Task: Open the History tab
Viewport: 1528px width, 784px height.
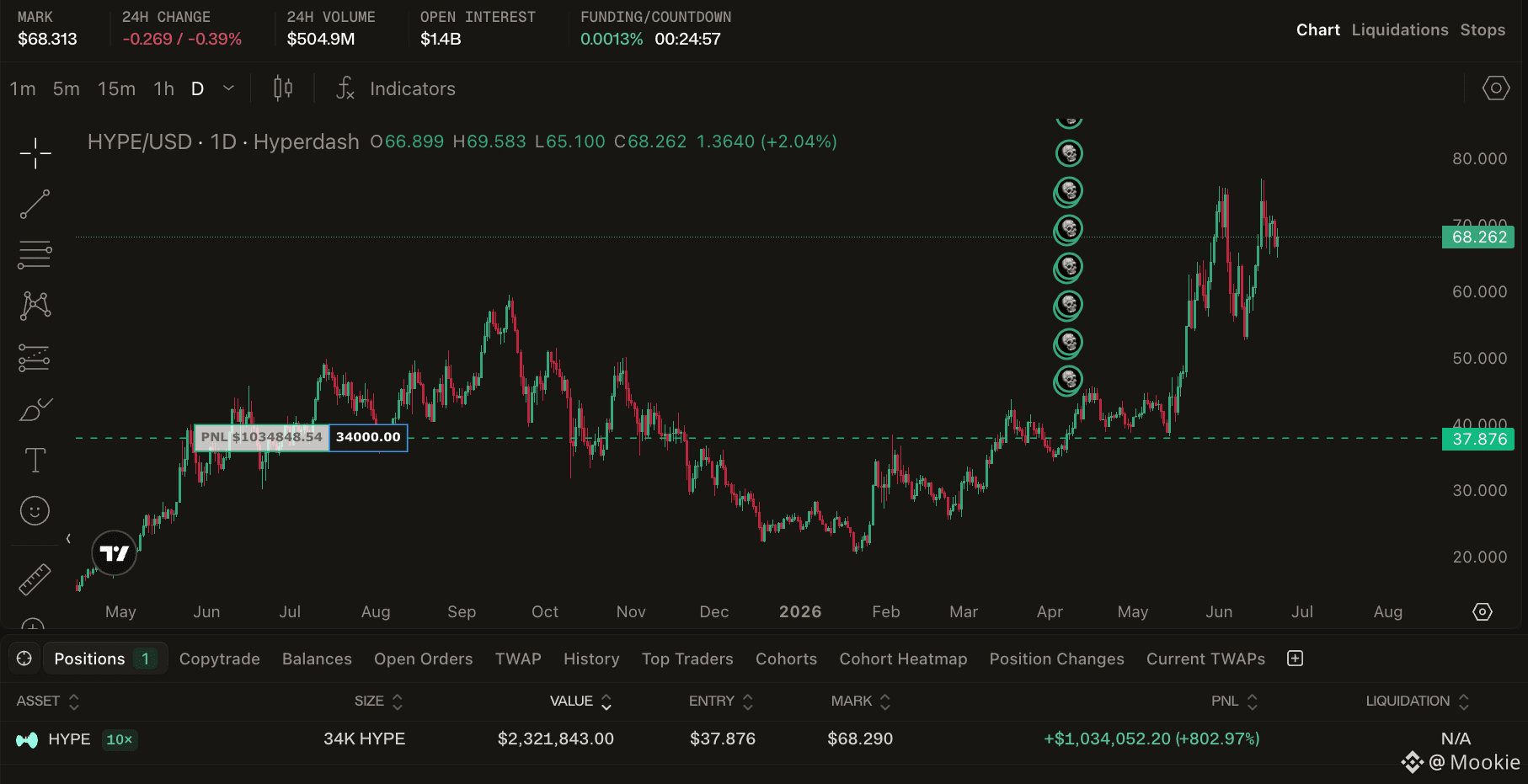Action: (591, 659)
